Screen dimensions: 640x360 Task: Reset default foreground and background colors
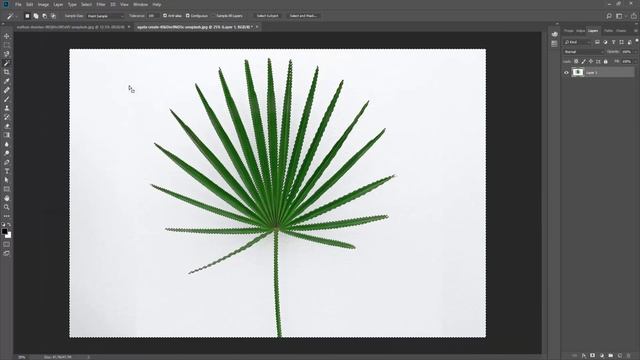[x=3, y=224]
